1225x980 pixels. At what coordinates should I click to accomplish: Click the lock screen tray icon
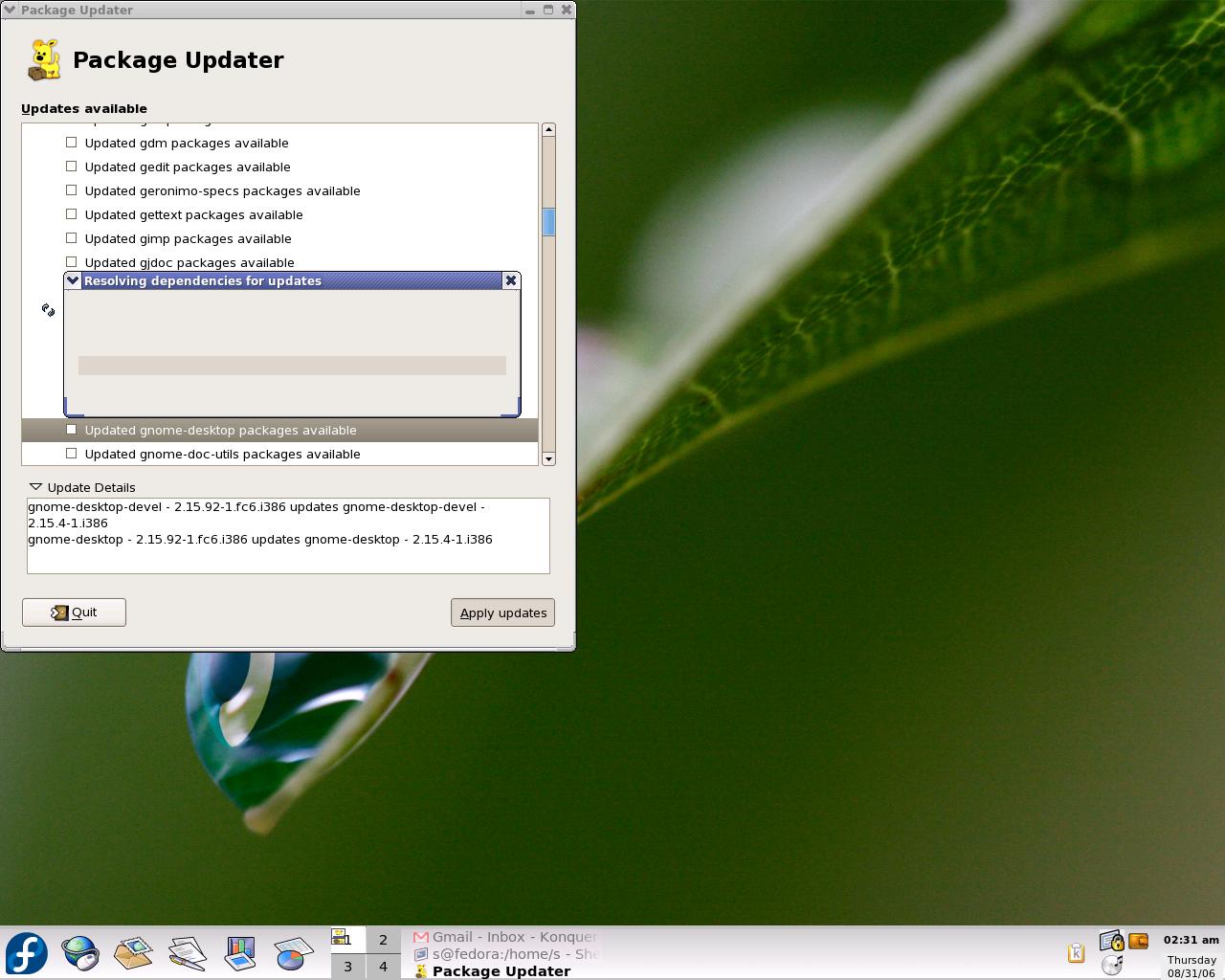coord(1111,942)
